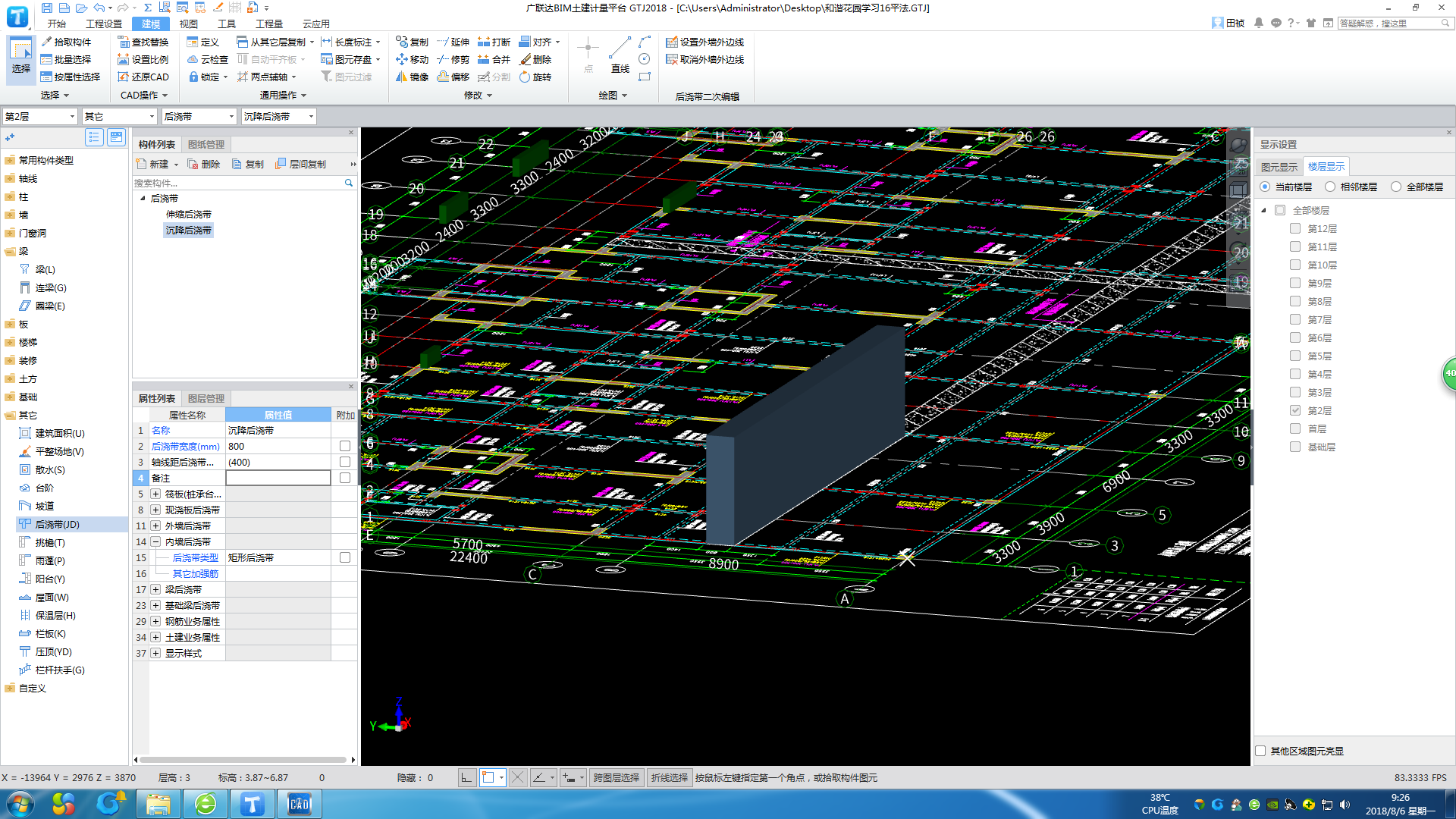This screenshot has width=1456, height=819.
Task: Open the 后浇带 component type dropdown
Action: (199, 116)
